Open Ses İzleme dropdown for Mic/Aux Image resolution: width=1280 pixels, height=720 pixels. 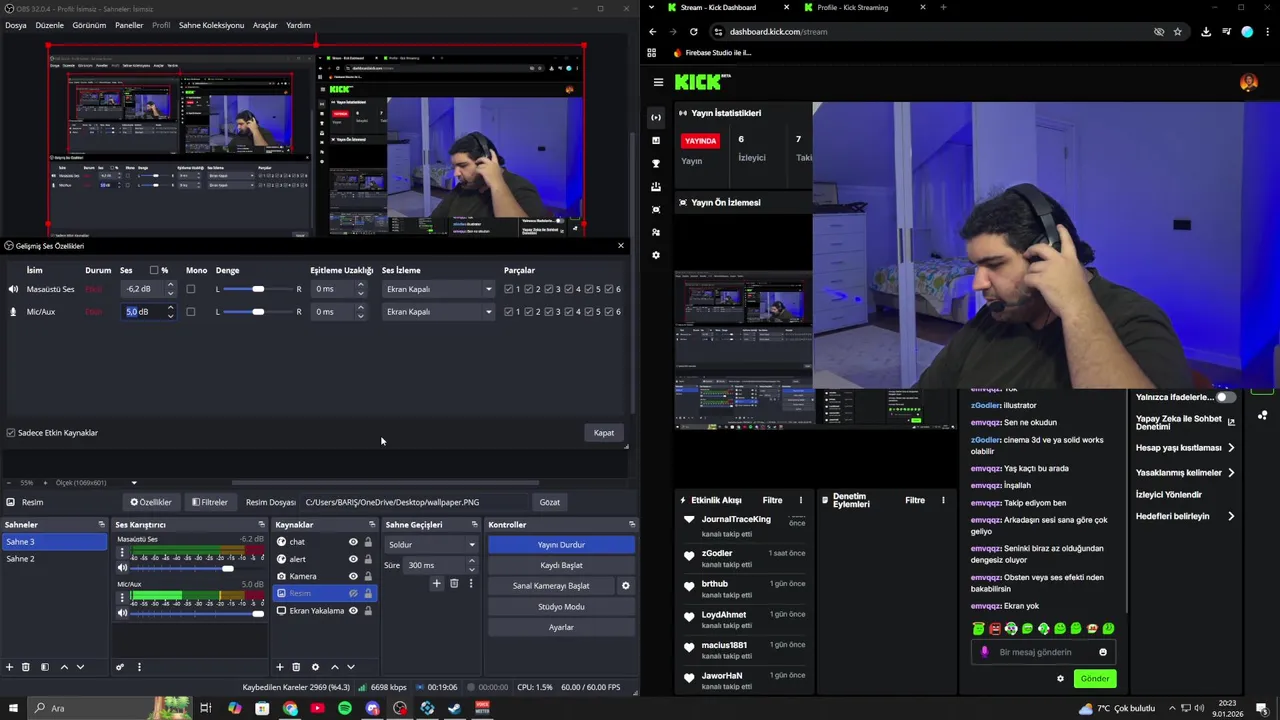438,312
